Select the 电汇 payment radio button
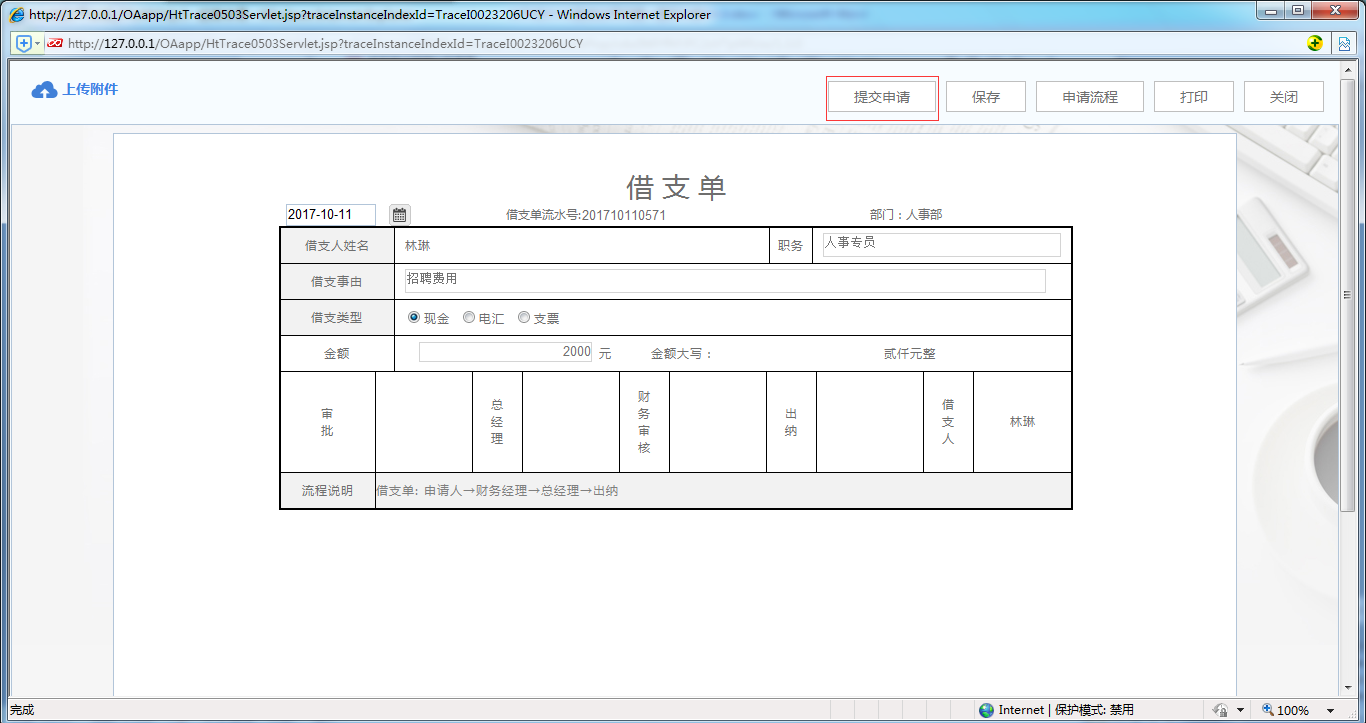This screenshot has height=723, width=1366. click(x=468, y=317)
